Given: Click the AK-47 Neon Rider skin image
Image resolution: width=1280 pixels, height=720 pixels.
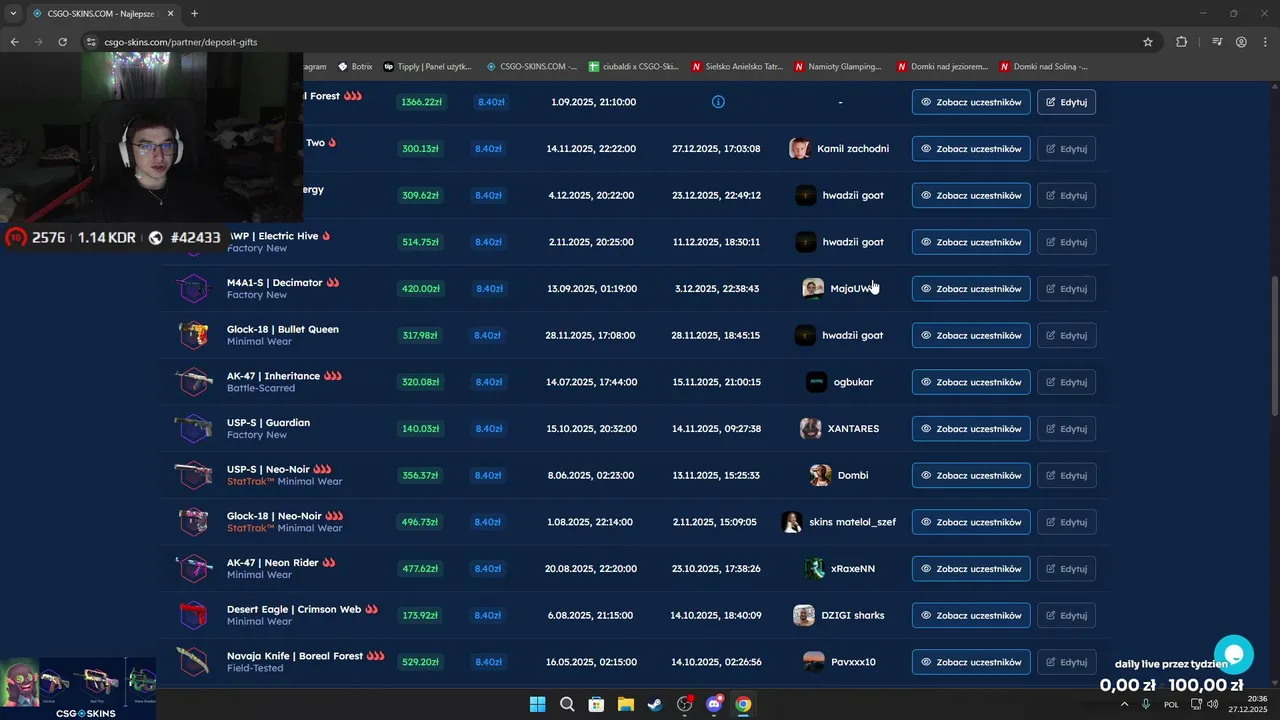Looking at the screenshot, I should [193, 569].
